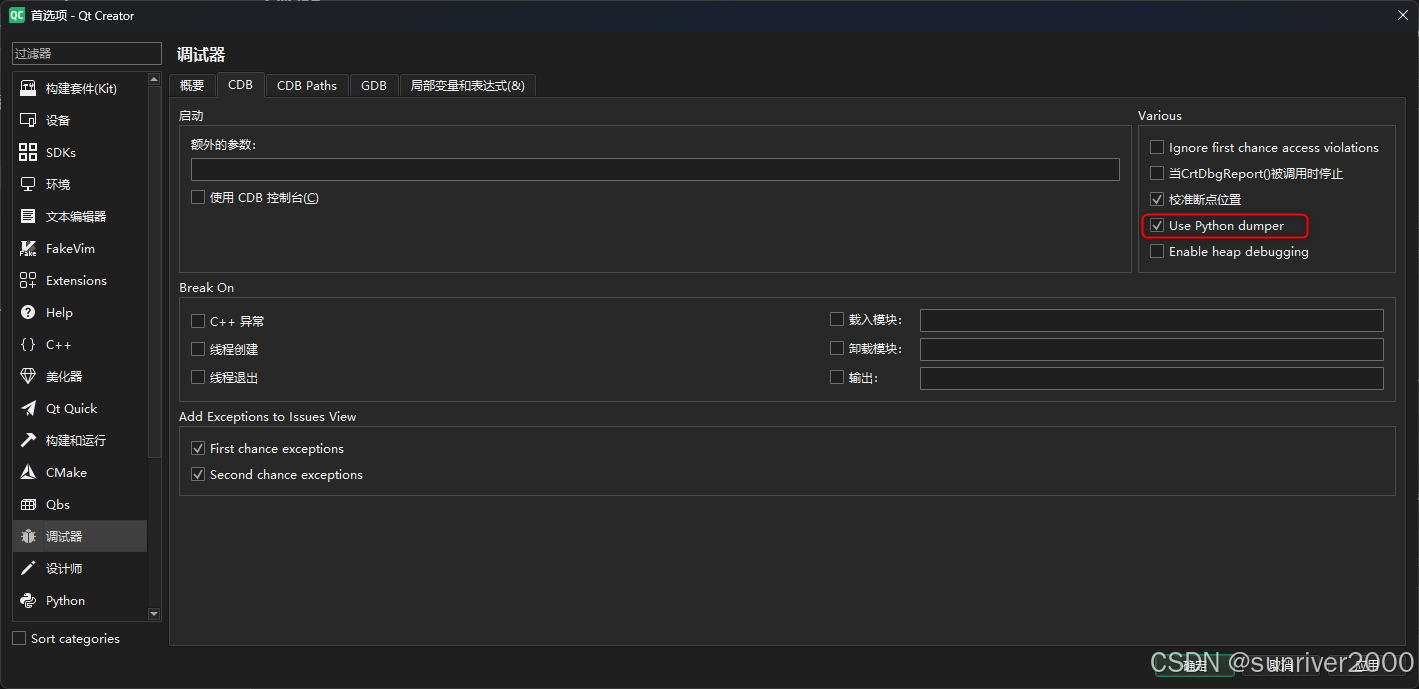Image resolution: width=1419 pixels, height=689 pixels.
Task: Select the Qbs category
Action: 80,504
